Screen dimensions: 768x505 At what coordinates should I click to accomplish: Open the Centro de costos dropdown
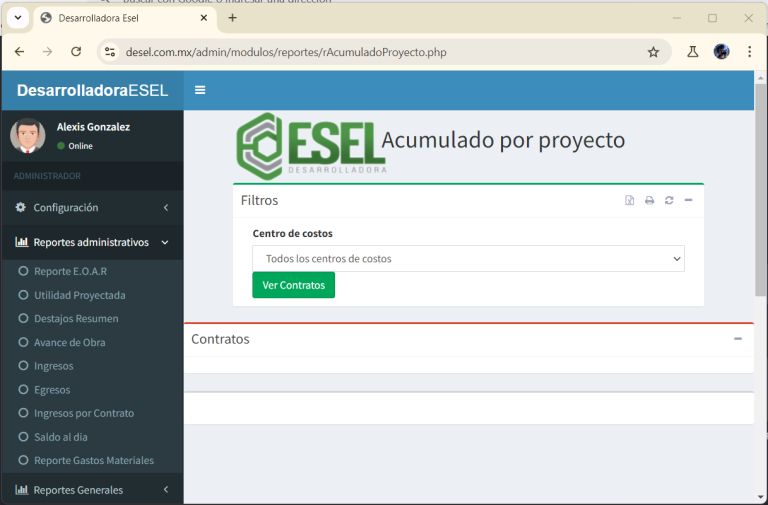(x=468, y=259)
